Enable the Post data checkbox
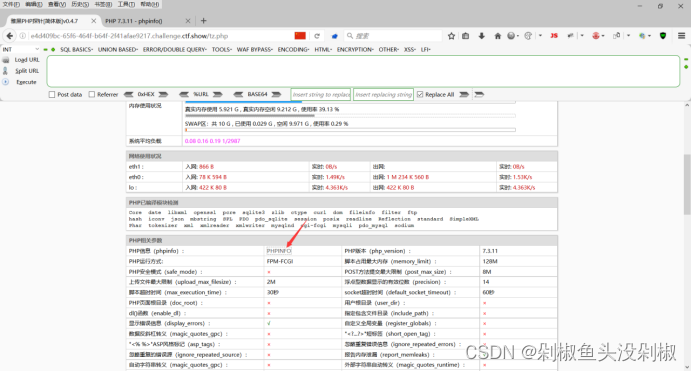 coord(52,94)
